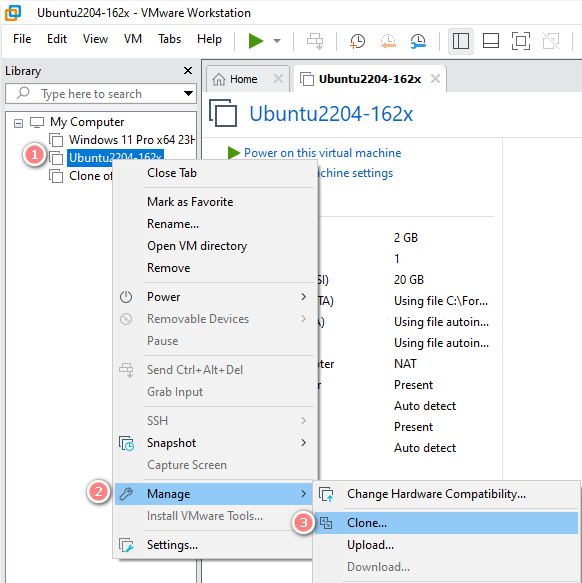Click the Using file C:\For... value

(441, 301)
